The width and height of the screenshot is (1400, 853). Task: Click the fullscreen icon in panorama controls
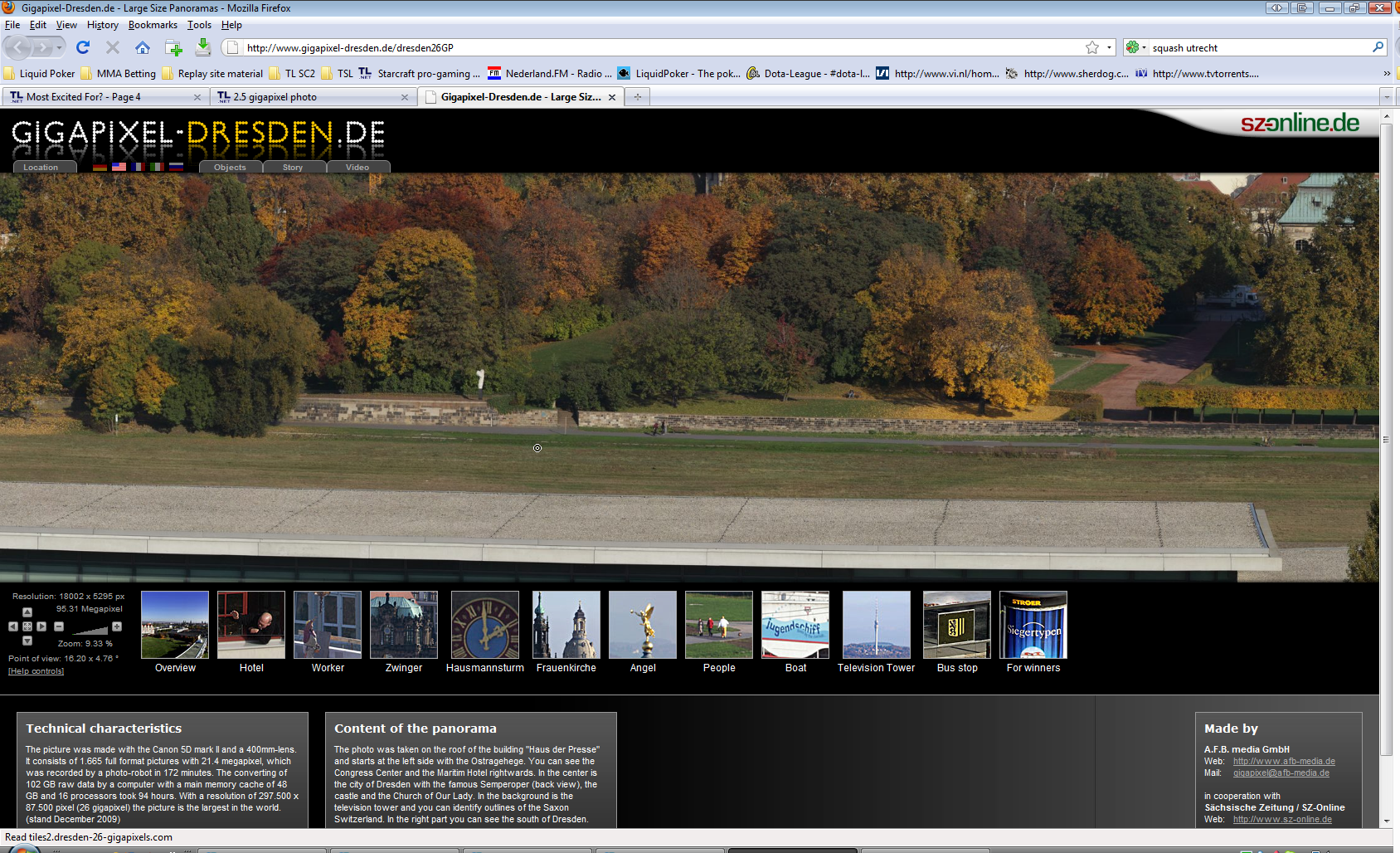(x=27, y=626)
